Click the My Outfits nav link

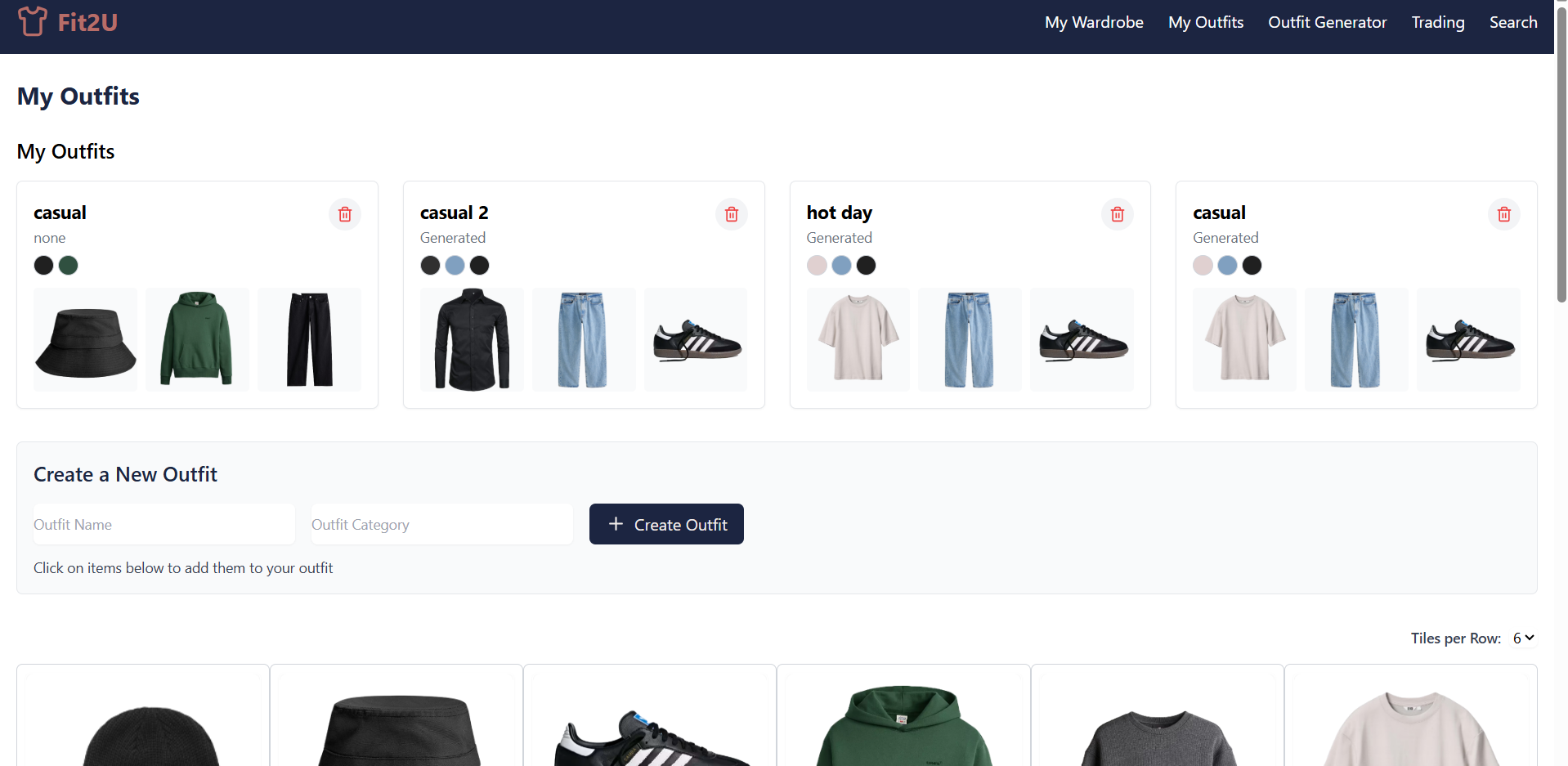1206,22
